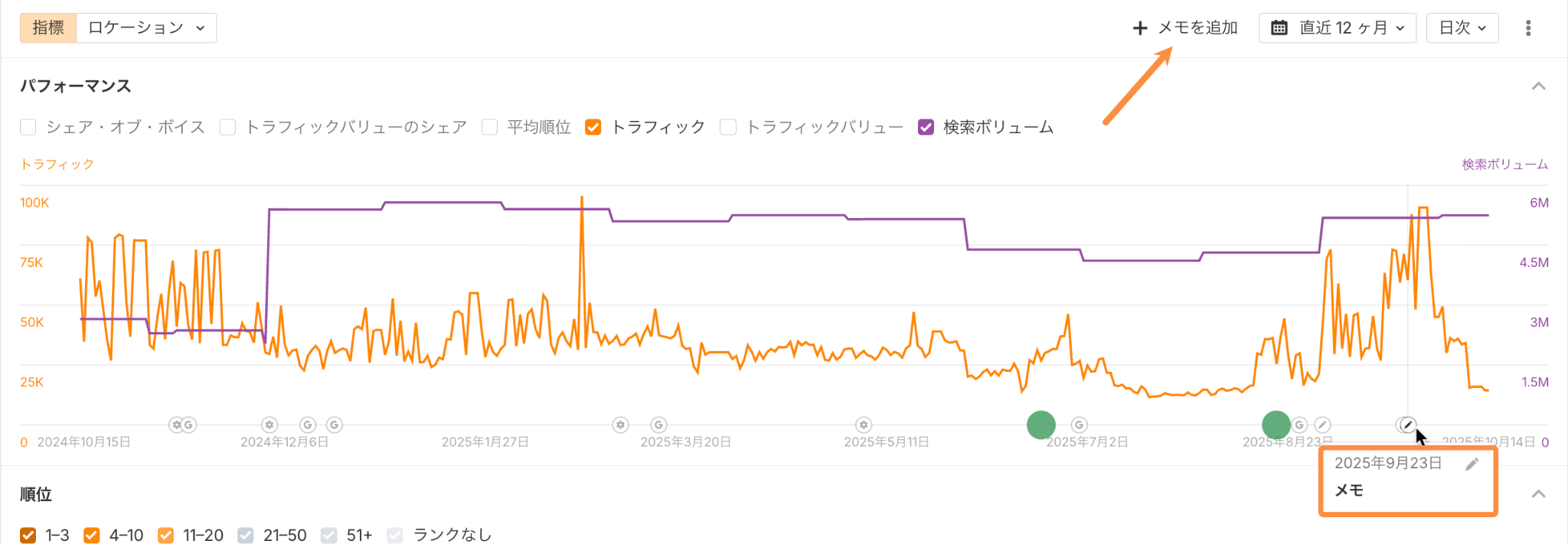
Task: Click the plus icon for メモを追加
Action: click(x=1140, y=28)
